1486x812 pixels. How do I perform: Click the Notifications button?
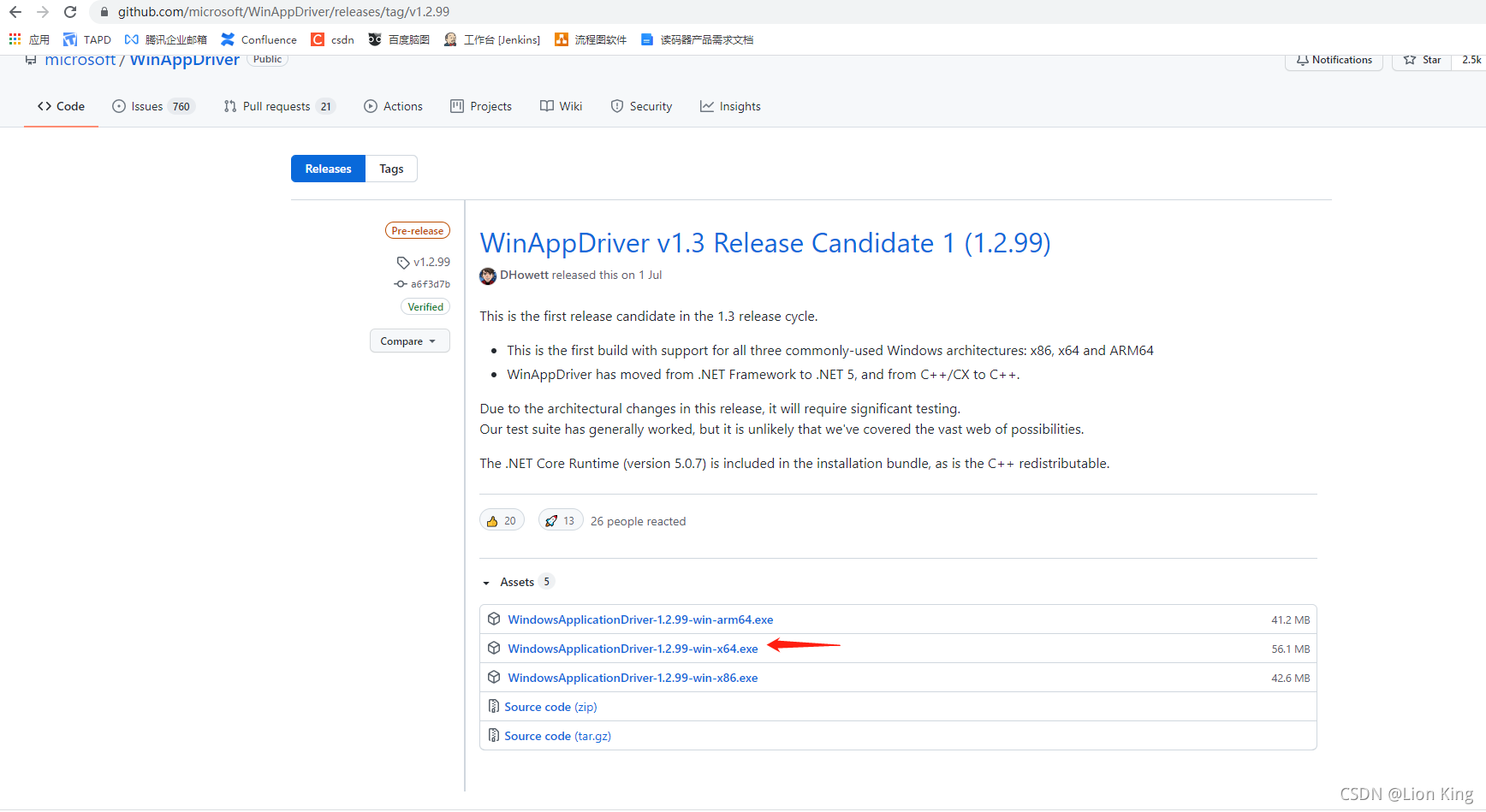point(1334,60)
